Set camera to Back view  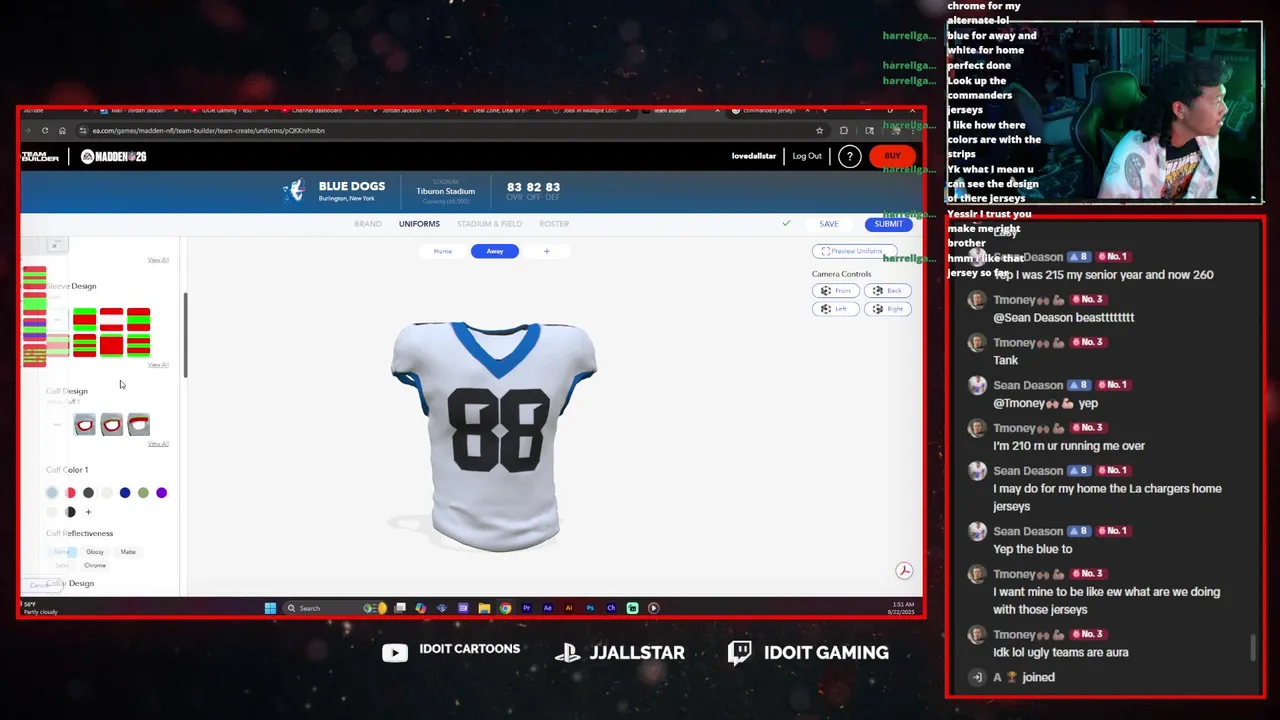(888, 291)
